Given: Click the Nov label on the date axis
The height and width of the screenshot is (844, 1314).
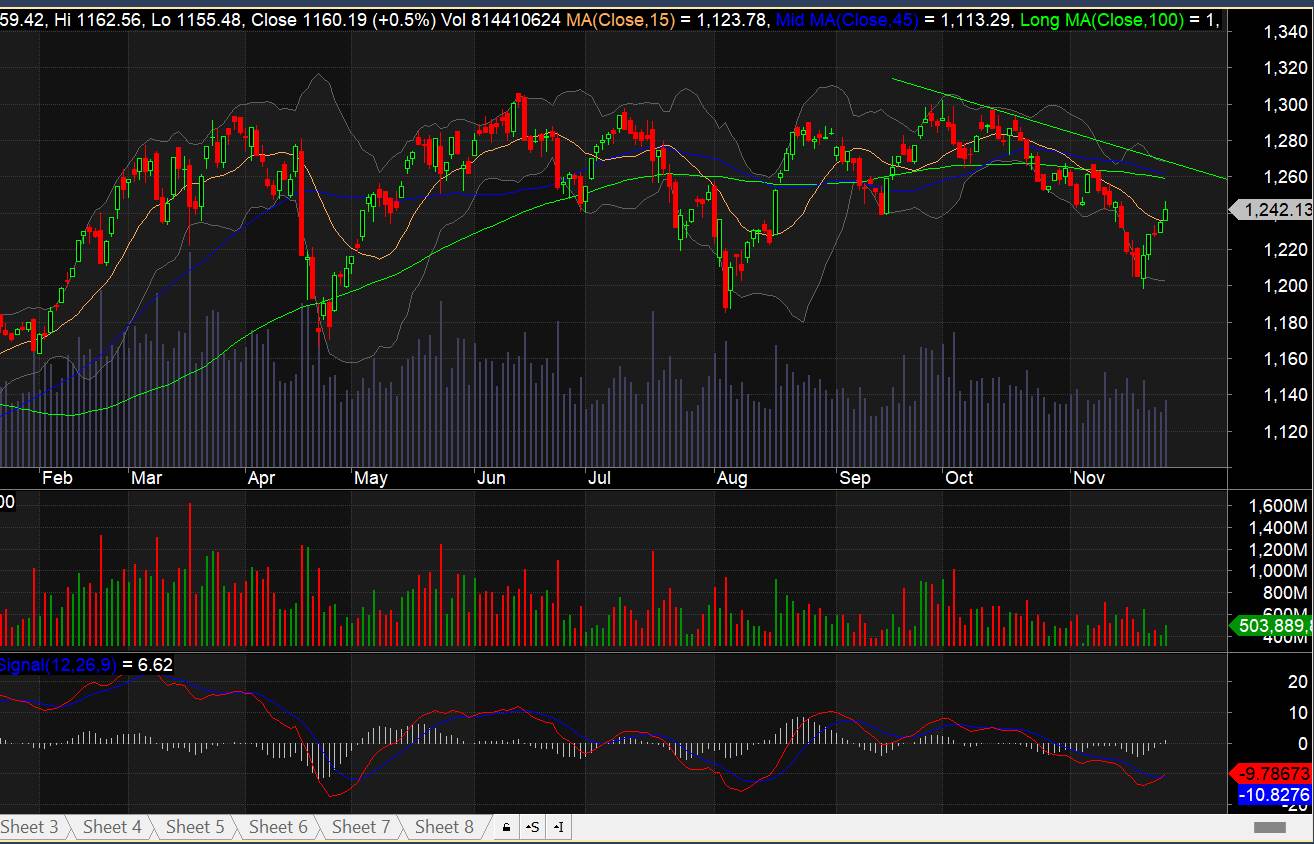Looking at the screenshot, I should point(1089,478).
